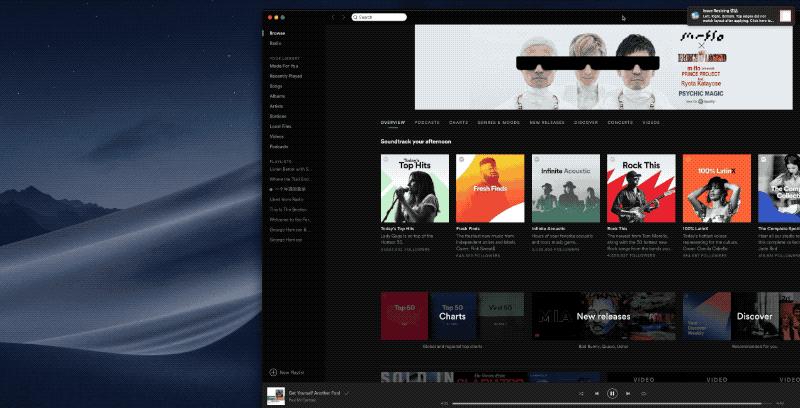800x408 pixels.
Task: Save the now-playing song with the checkmark
Action: 347,392
